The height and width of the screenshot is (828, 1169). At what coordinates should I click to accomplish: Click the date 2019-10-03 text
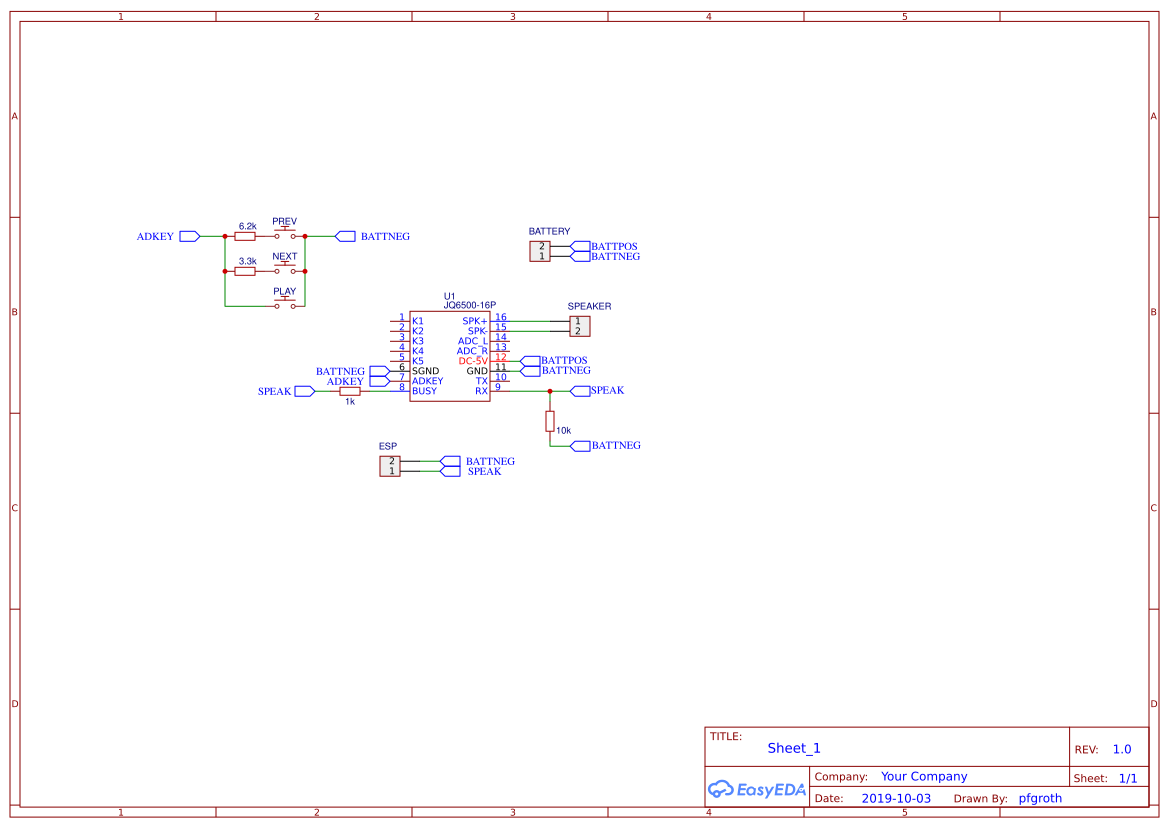click(x=896, y=798)
